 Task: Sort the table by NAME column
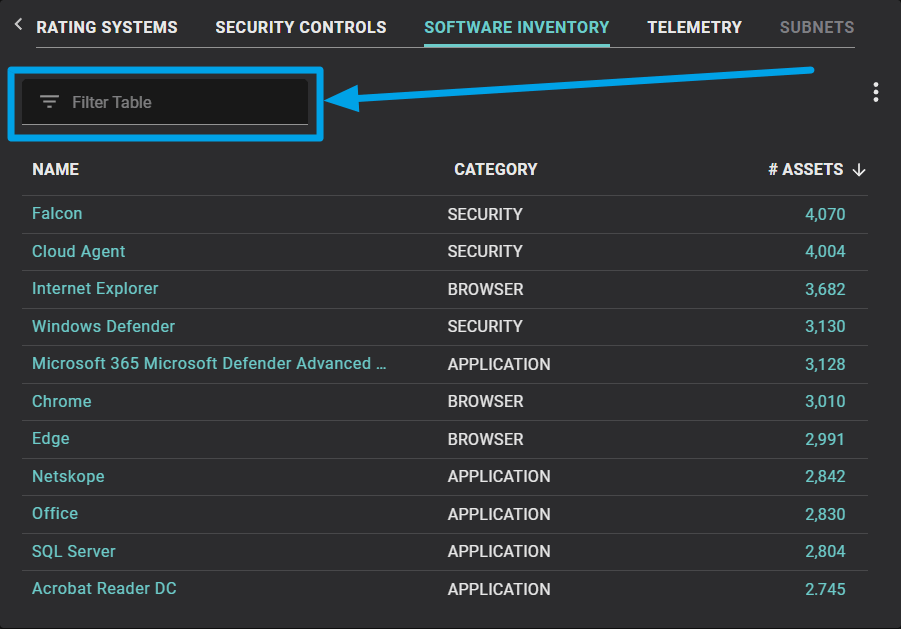(55, 170)
